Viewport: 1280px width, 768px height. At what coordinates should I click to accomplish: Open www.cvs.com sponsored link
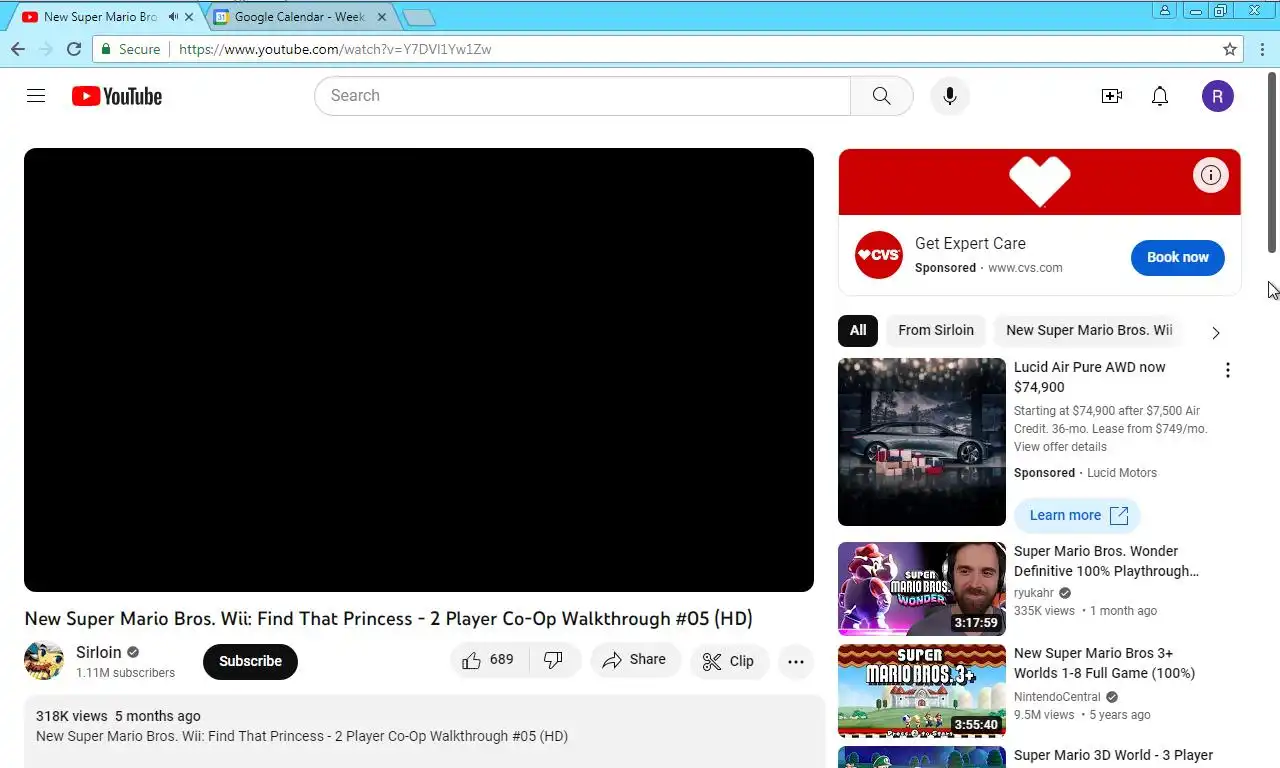(1025, 268)
